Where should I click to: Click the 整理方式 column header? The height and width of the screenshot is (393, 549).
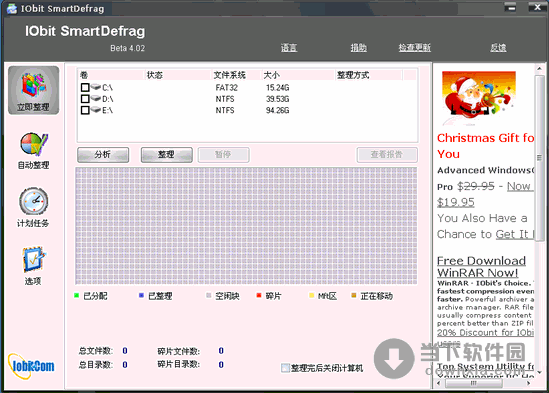tap(369, 75)
